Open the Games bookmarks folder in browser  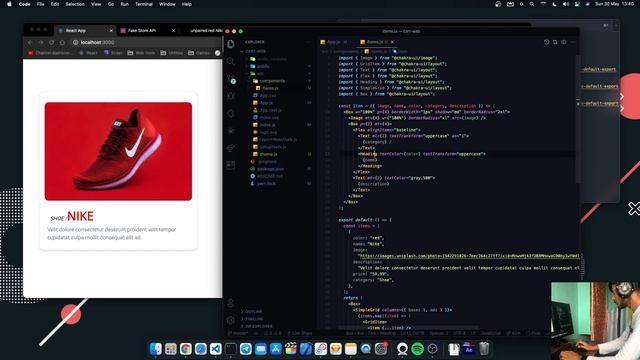tap(199, 53)
